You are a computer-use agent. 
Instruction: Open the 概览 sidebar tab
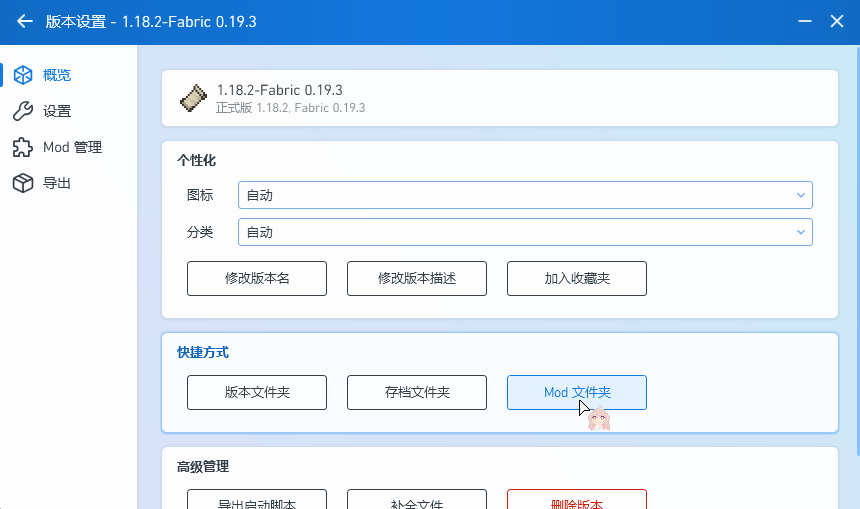68,75
